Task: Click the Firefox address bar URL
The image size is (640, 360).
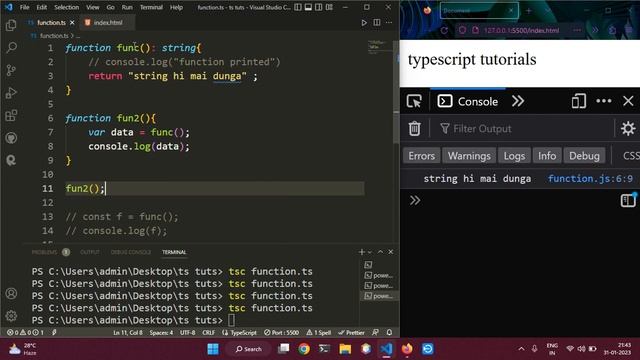Action: [521, 30]
